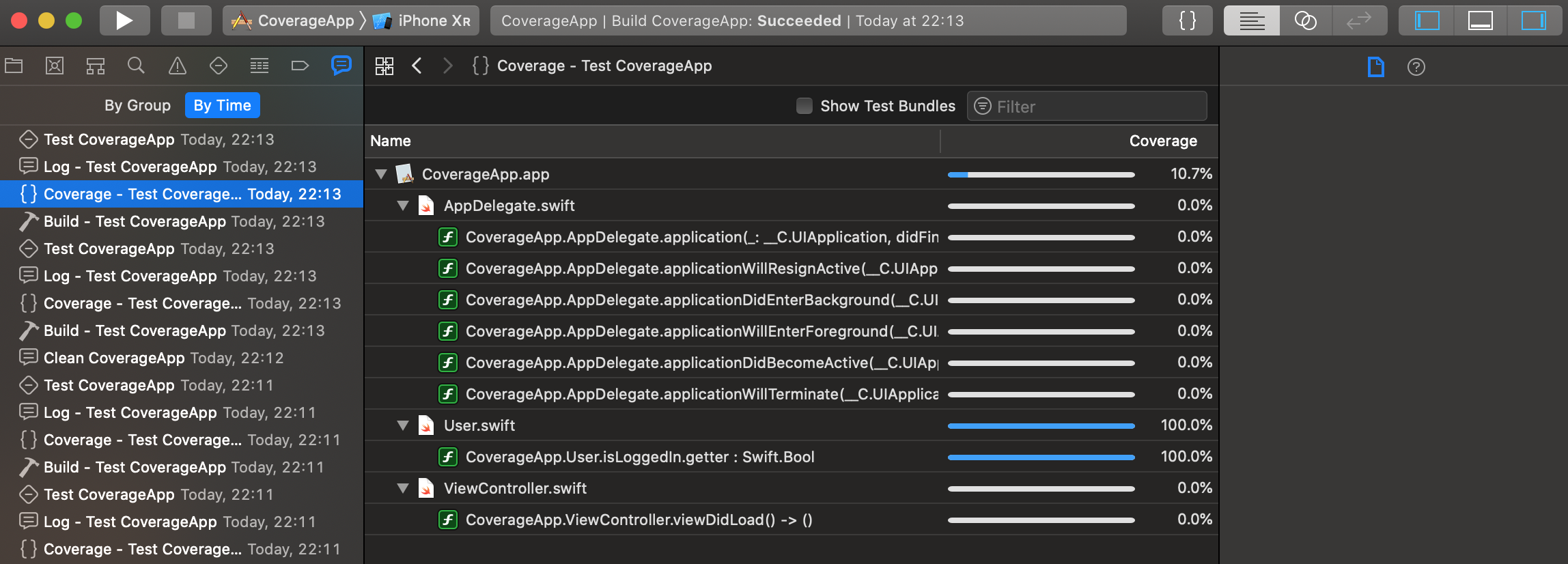Open the first Build - Test CoverageApp 22:11
The image size is (1568, 564).
182,467
